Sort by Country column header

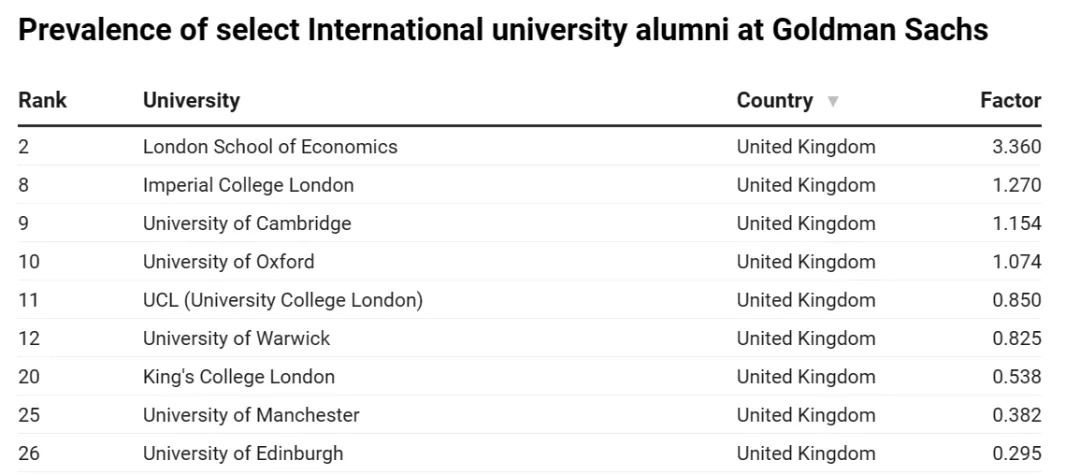pyautogui.click(x=774, y=100)
